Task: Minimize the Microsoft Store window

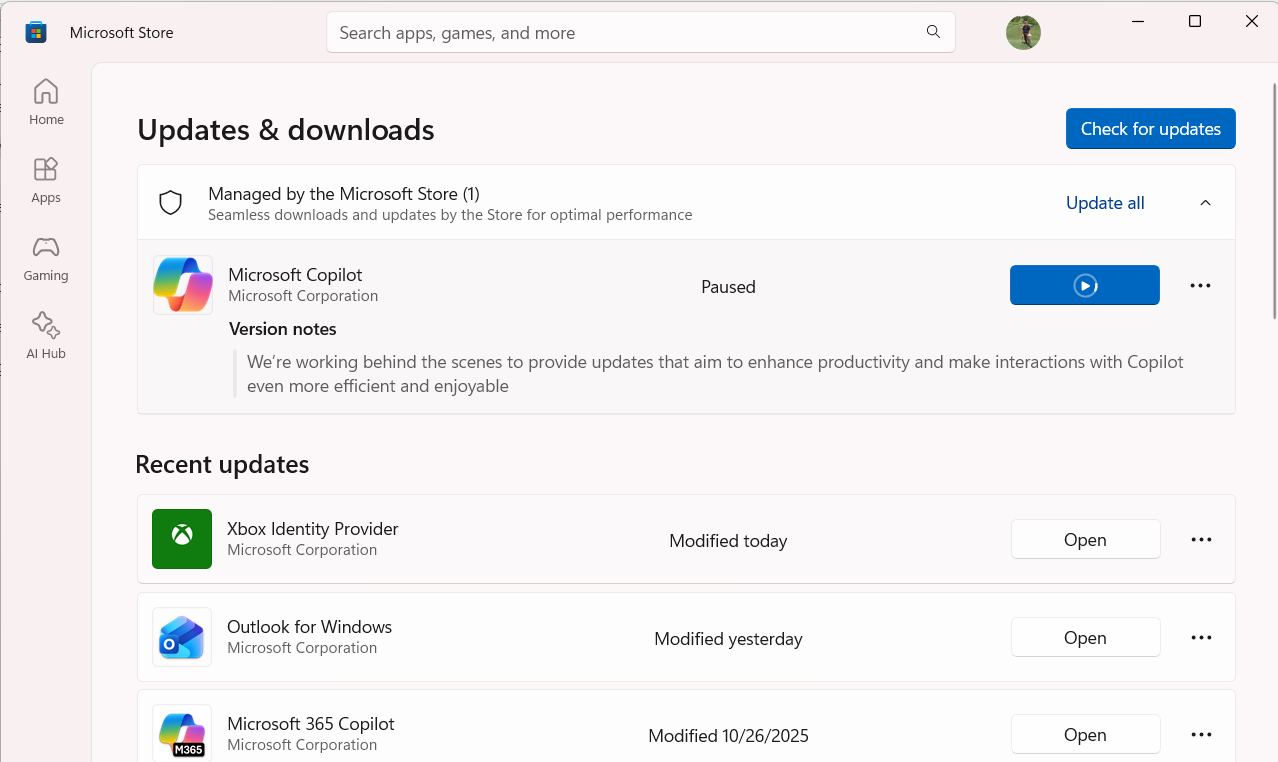Action: click(x=1138, y=21)
